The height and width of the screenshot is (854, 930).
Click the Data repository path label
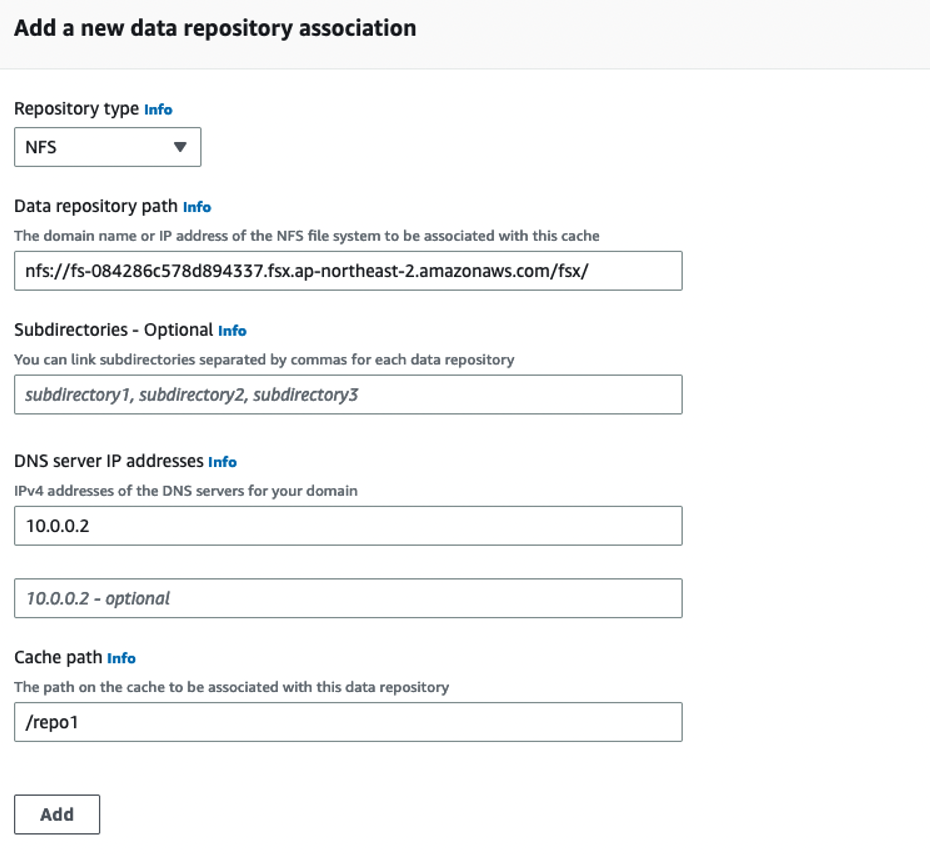pos(95,206)
